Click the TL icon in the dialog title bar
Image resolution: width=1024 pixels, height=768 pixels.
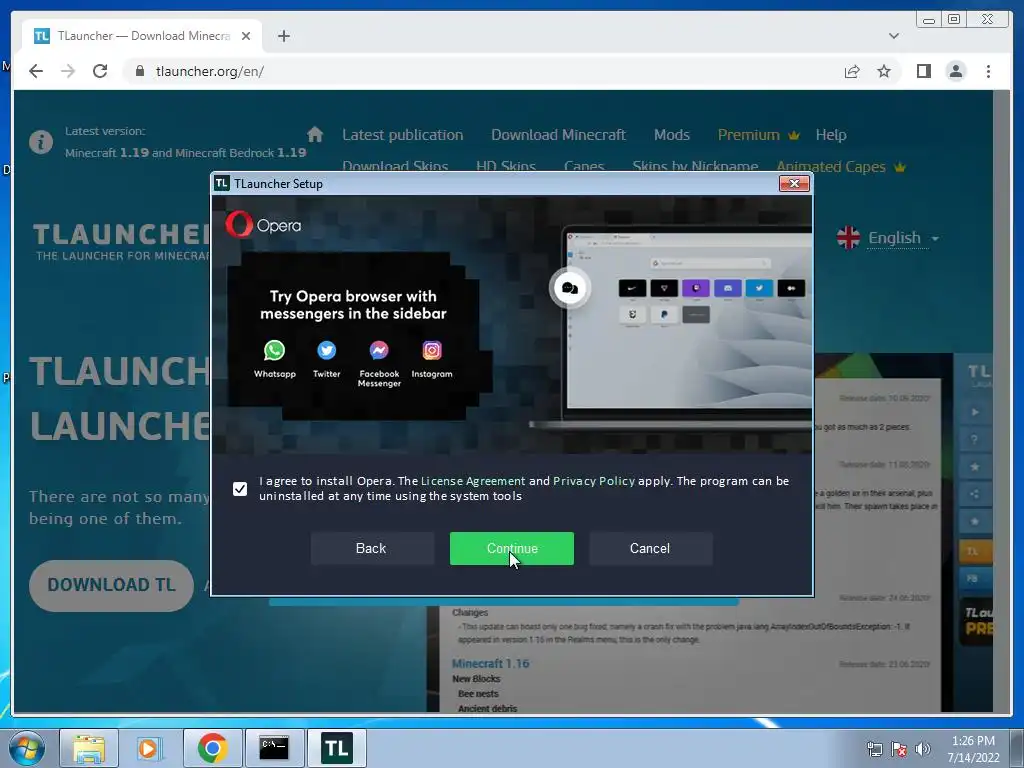coord(221,184)
